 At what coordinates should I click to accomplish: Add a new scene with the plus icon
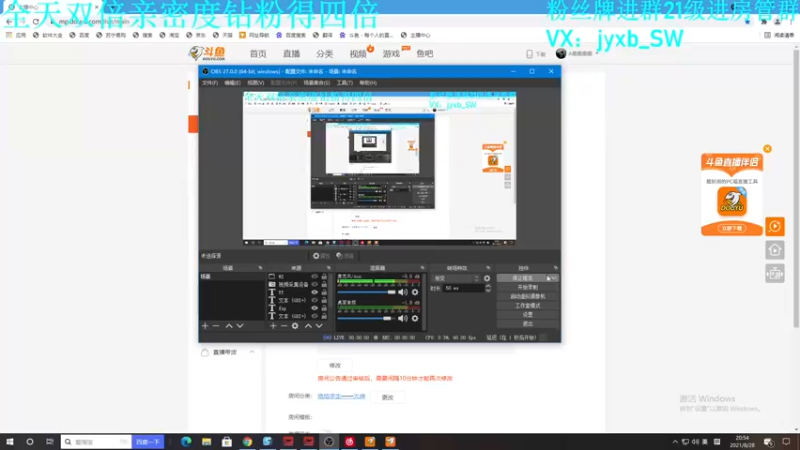click(205, 326)
